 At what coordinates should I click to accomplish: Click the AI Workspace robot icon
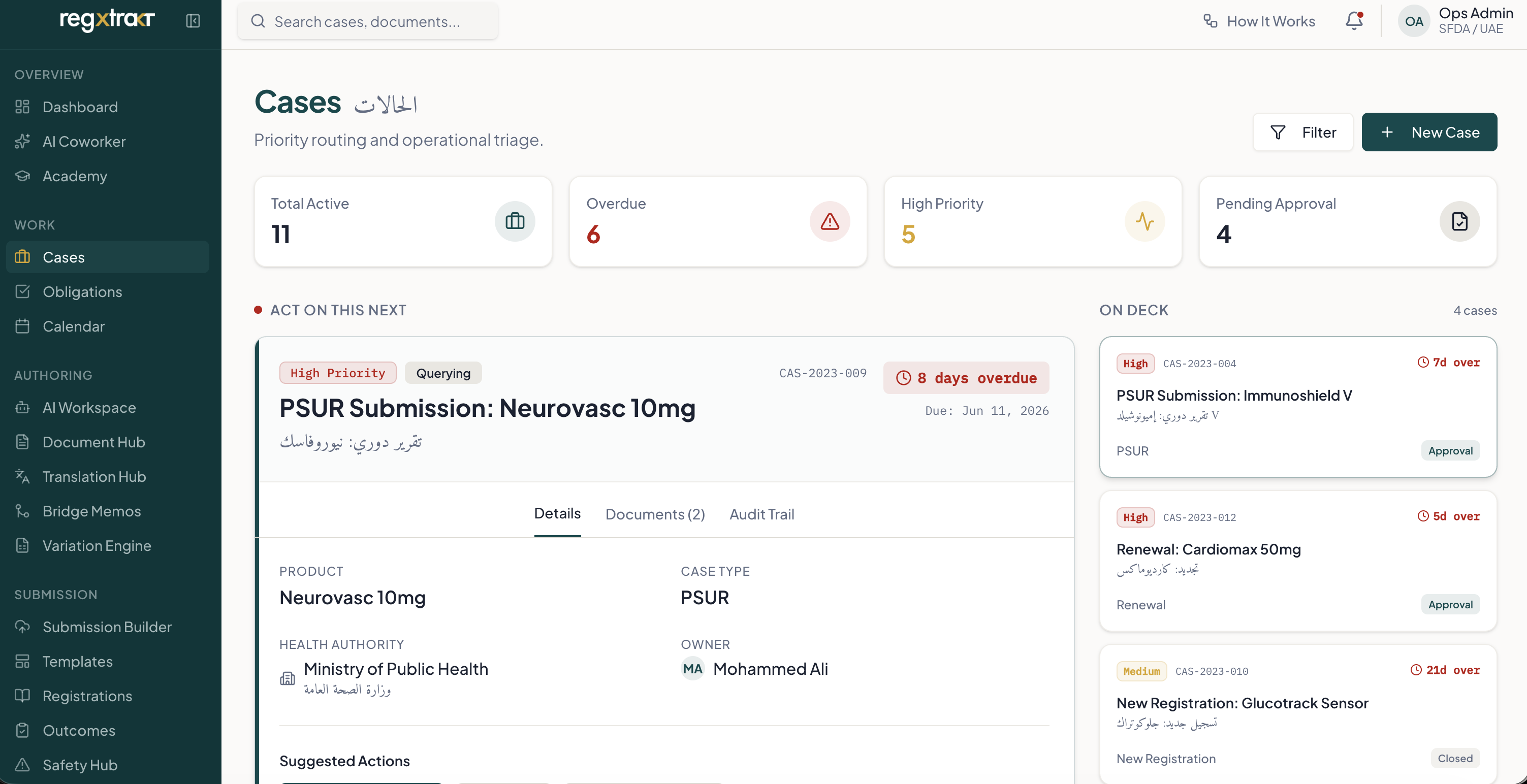[x=22, y=407]
